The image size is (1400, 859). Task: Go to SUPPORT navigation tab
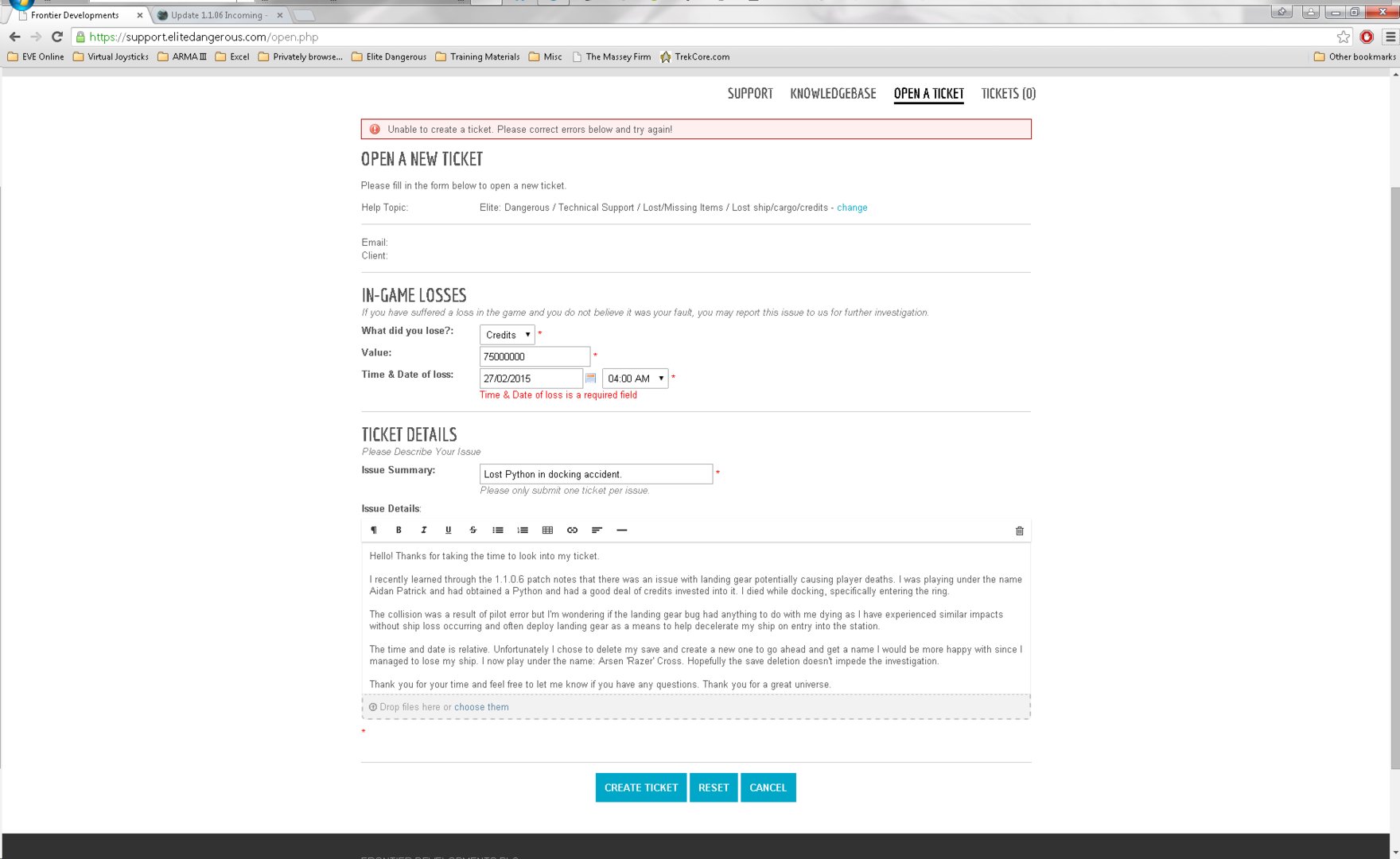(x=750, y=94)
